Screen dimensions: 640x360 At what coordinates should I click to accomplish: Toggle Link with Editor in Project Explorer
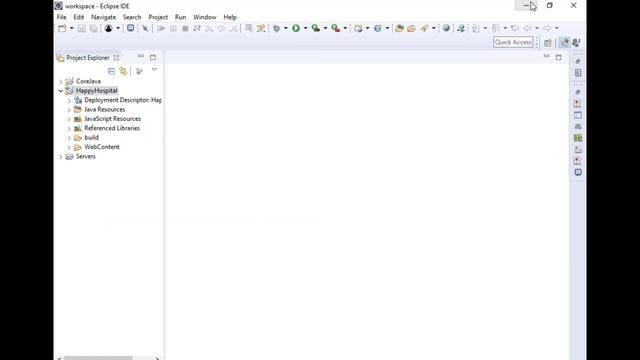pos(123,71)
